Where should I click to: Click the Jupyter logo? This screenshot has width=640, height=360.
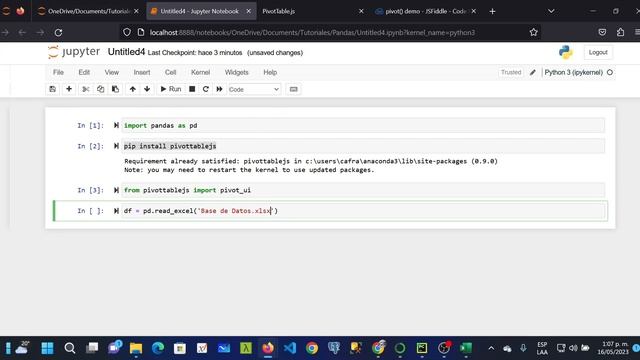(x=74, y=52)
